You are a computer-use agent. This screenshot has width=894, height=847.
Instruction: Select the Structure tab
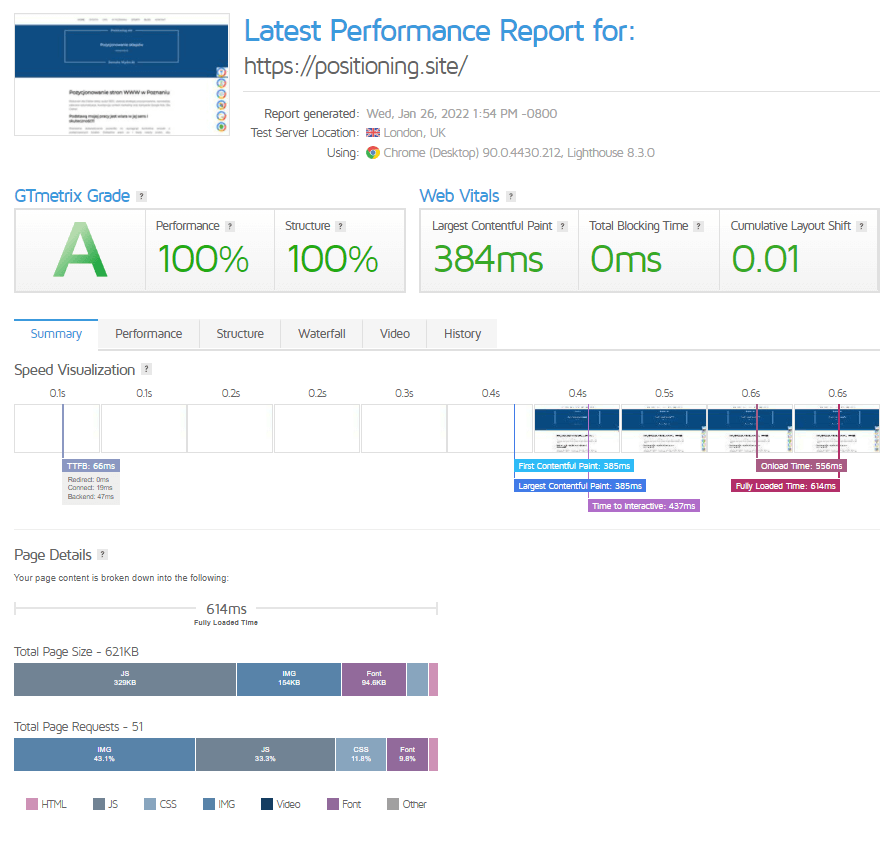(x=240, y=334)
